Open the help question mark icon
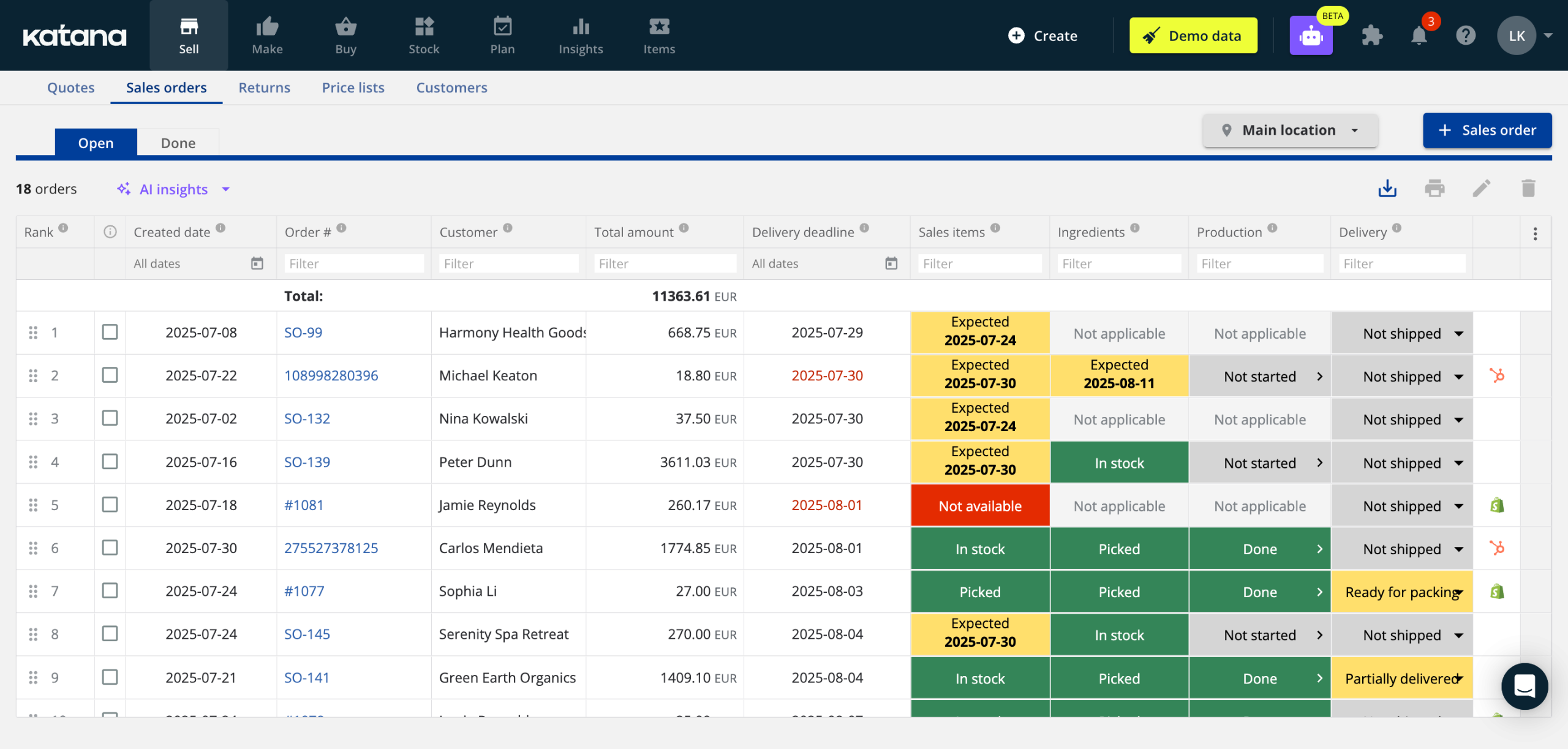Viewport: 1568px width, 749px height. [1466, 36]
